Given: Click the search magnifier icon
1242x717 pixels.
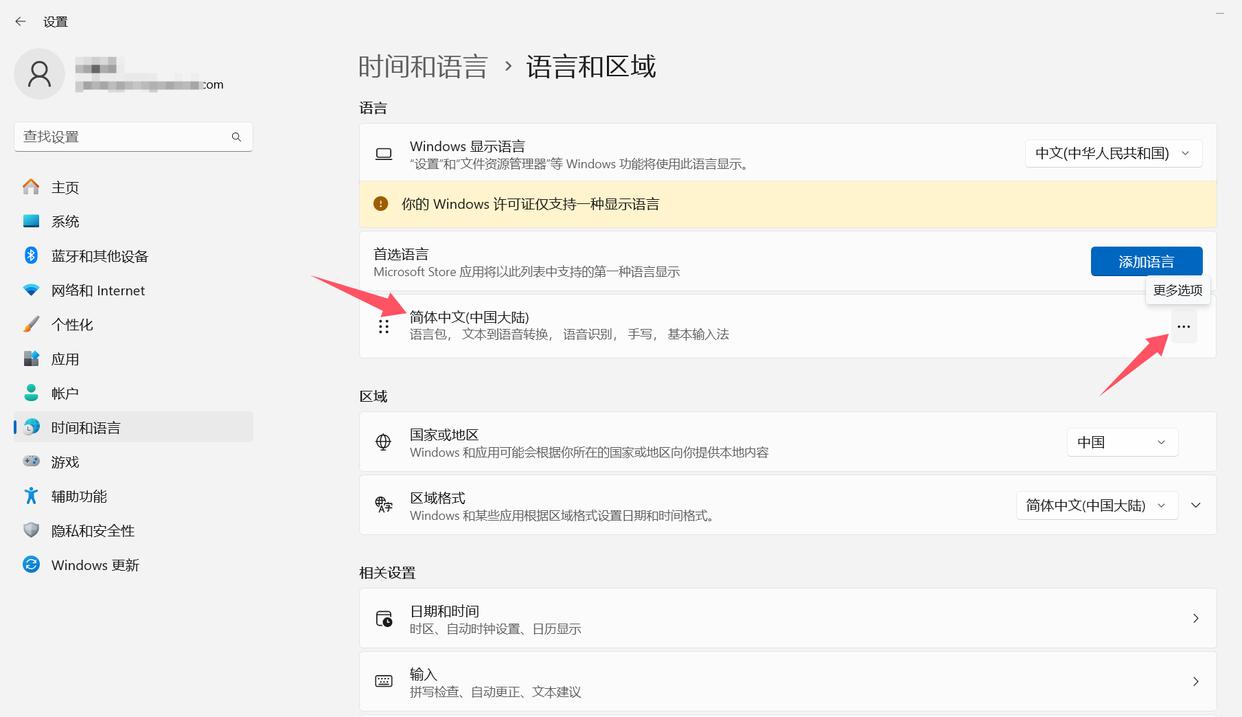Looking at the screenshot, I should (237, 137).
